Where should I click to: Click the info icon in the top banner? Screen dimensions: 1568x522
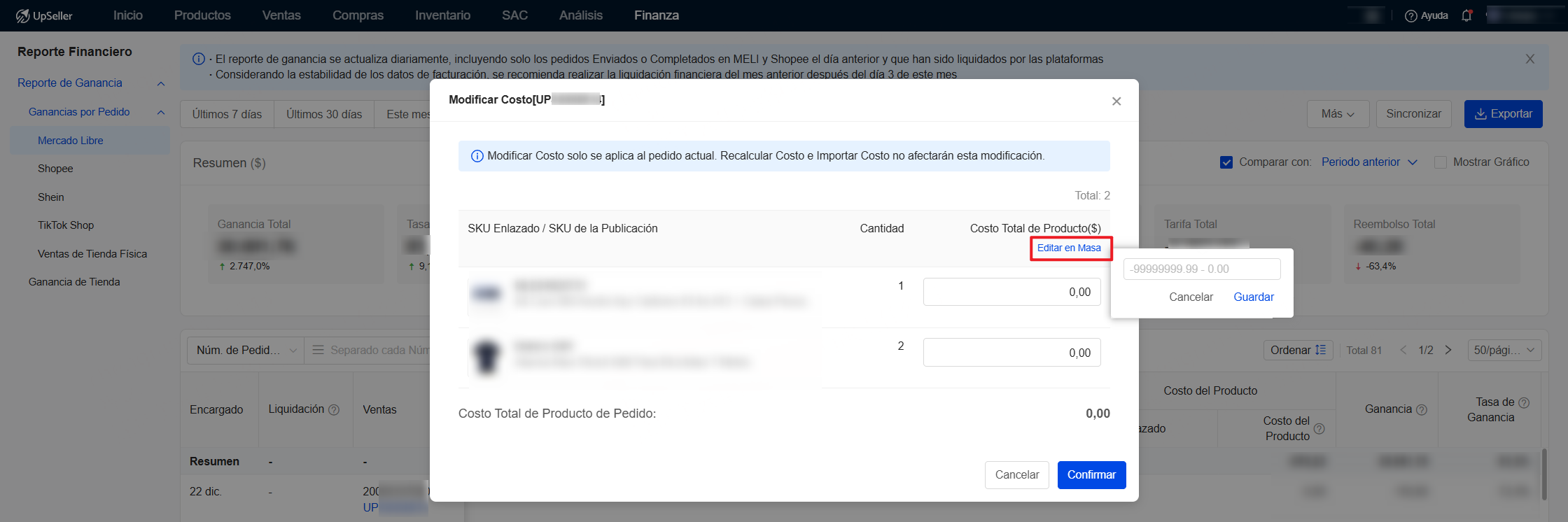click(199, 59)
